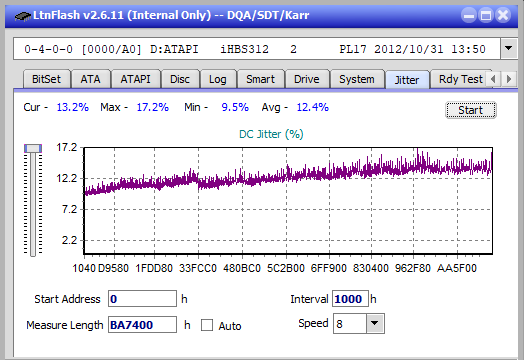Click the jitter graph plot area
The width and height of the screenshot is (524, 360).
tap(288, 201)
